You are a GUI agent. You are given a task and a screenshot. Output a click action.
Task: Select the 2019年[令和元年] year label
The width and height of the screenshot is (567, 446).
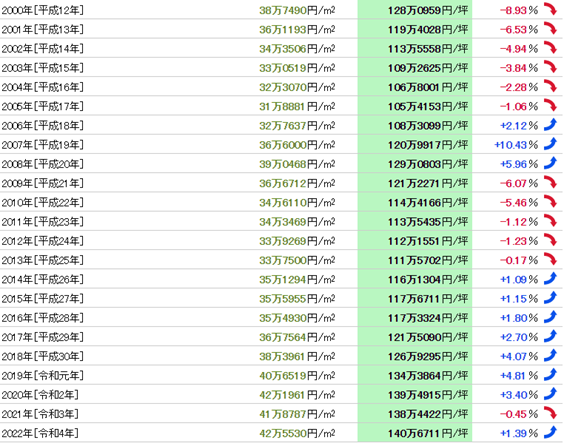[x=42, y=376]
